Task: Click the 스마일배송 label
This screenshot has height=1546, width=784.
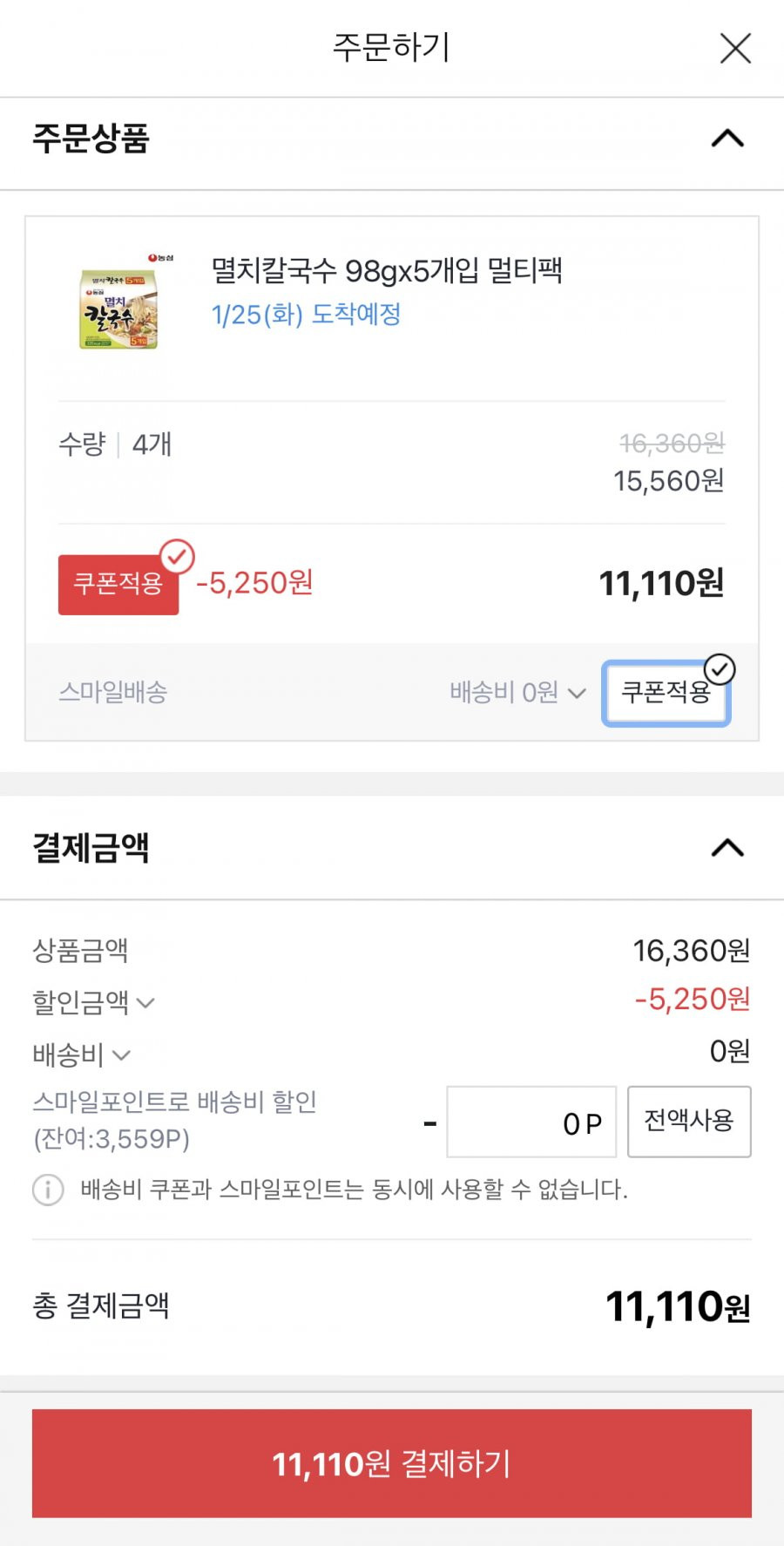Action: tap(112, 692)
